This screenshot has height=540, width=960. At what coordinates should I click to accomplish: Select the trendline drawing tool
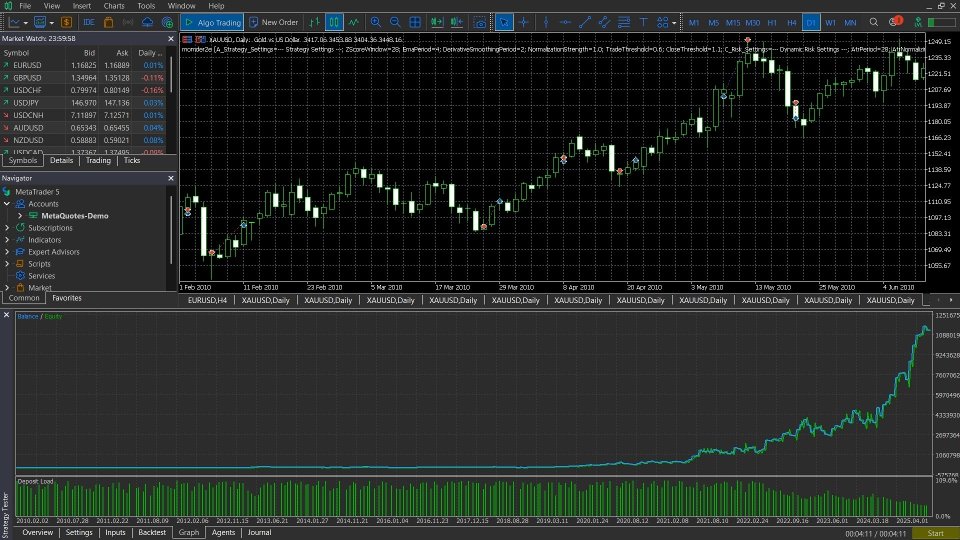585,23
